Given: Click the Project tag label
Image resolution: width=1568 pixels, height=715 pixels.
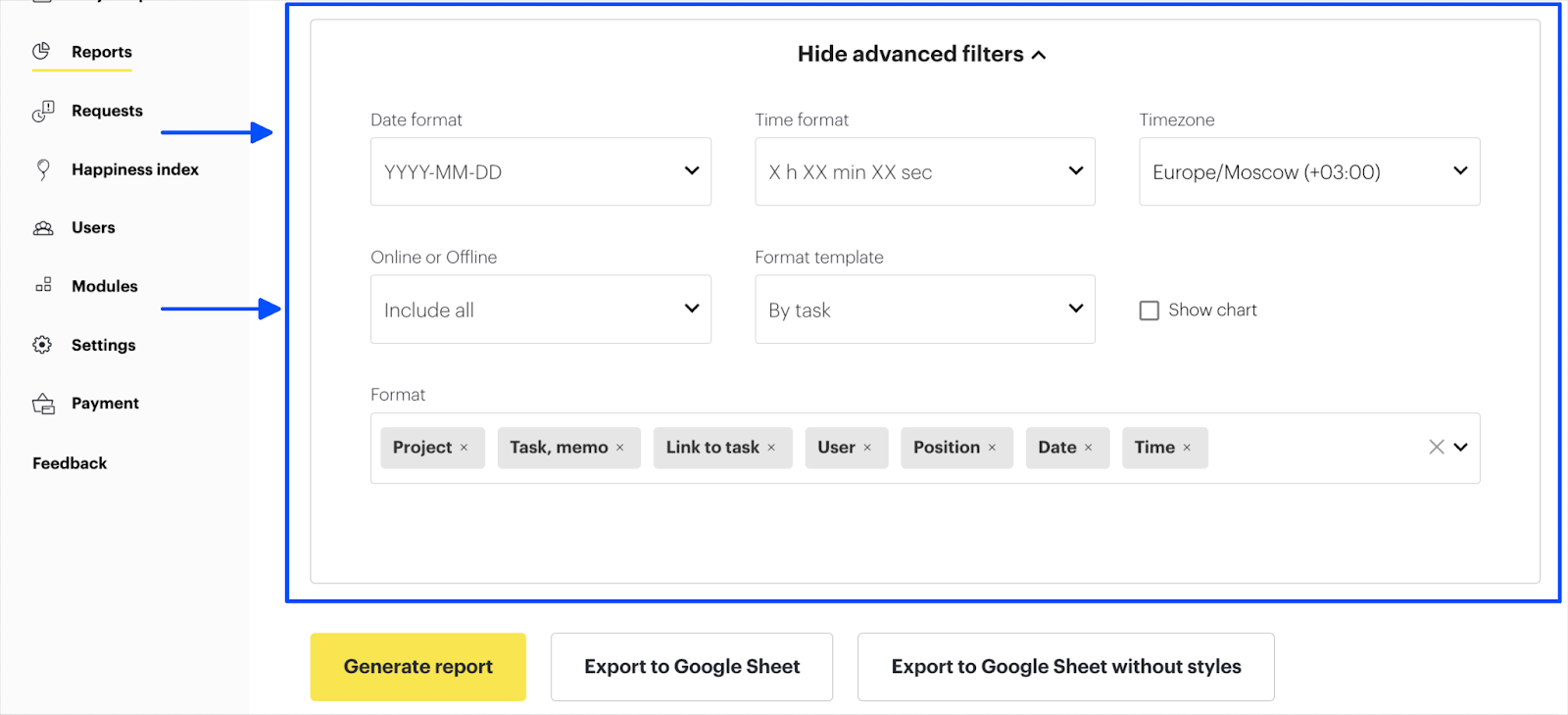Looking at the screenshot, I should coord(422,448).
